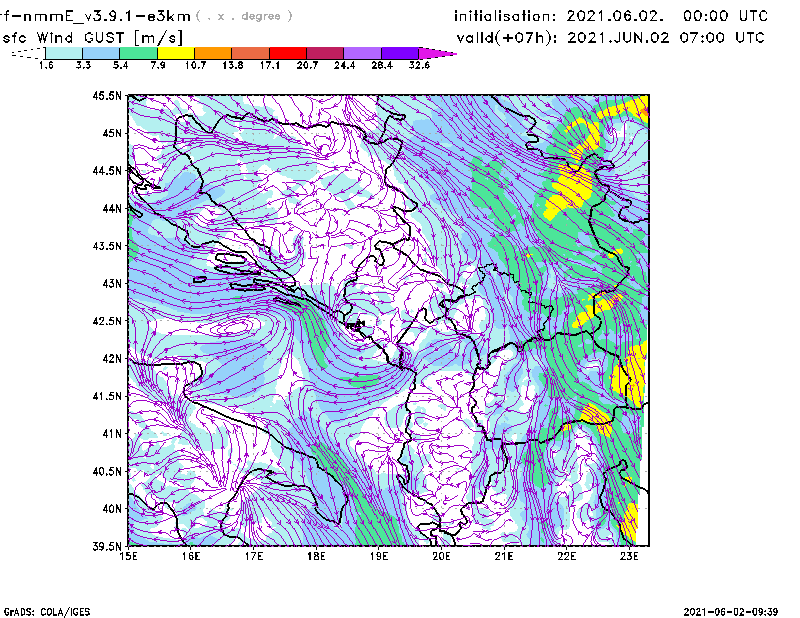Click the timestamp '2021-06-02-09:39'
The width and height of the screenshot is (800, 618).
coord(731,612)
